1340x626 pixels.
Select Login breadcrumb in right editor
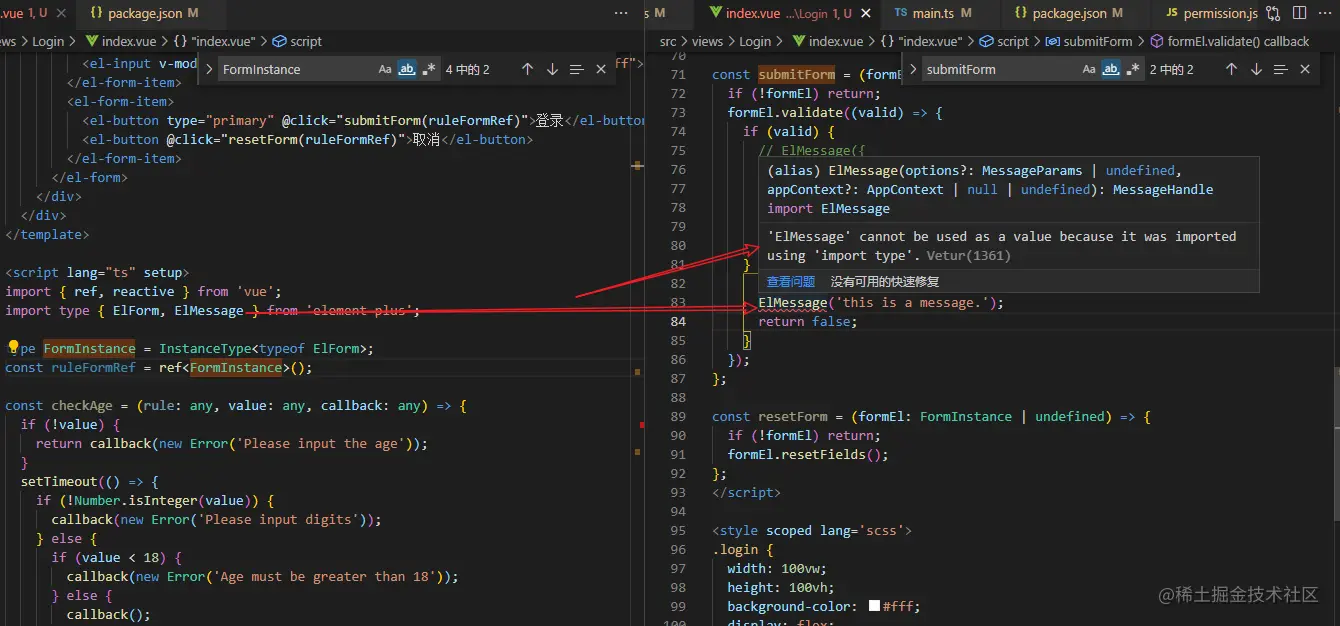(755, 42)
